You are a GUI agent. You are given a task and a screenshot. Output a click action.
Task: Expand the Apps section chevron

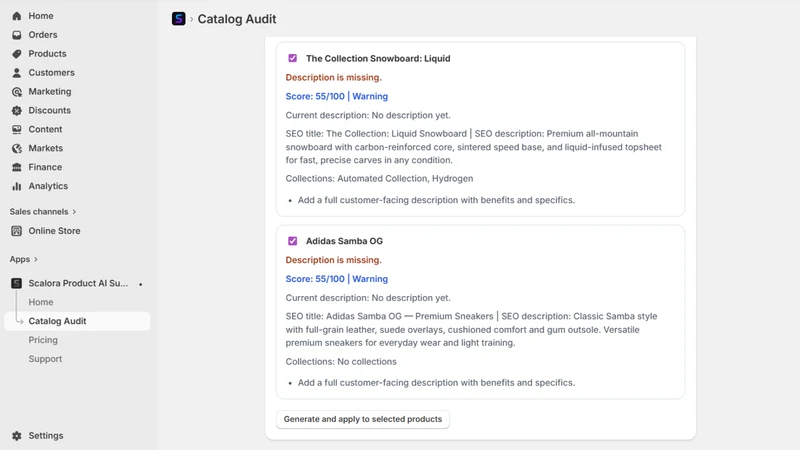tap(36, 259)
